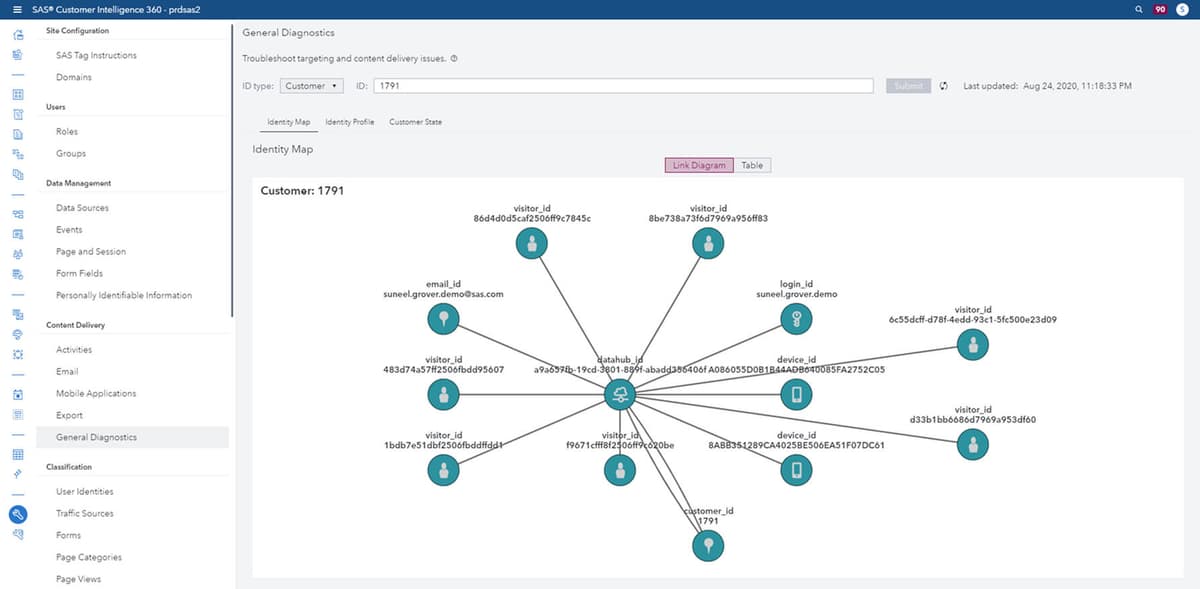Open Form Fields settings
The height and width of the screenshot is (589, 1200).
coord(80,273)
